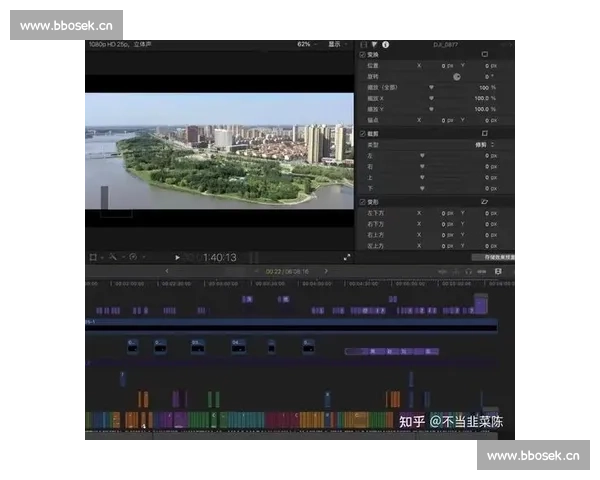Uncheck the 变换 (Transform) checkbox
Viewport: 600px width, 480px height.
click(363, 54)
